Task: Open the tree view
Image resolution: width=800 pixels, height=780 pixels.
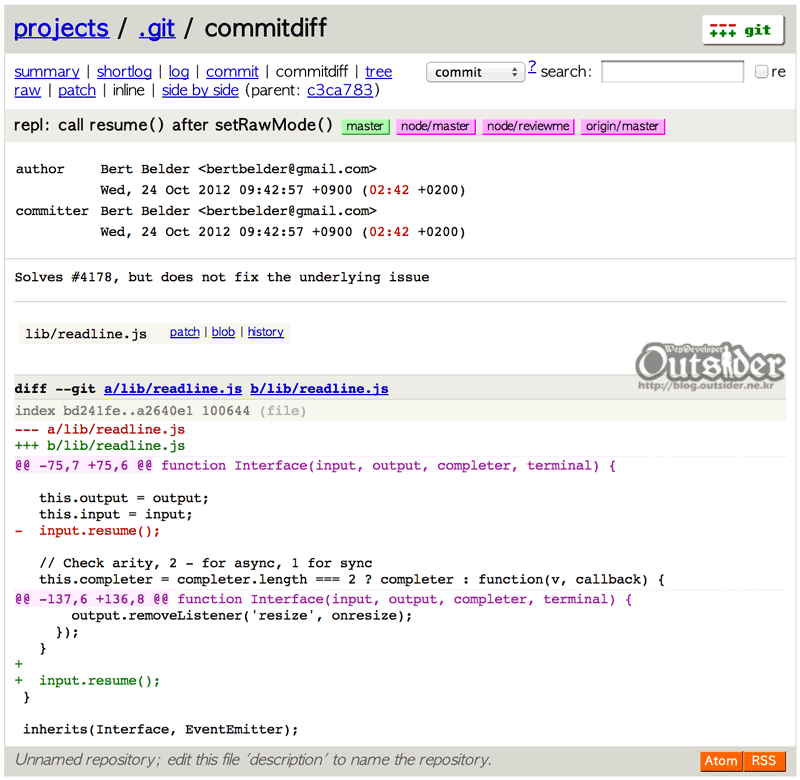Action: 379,71
